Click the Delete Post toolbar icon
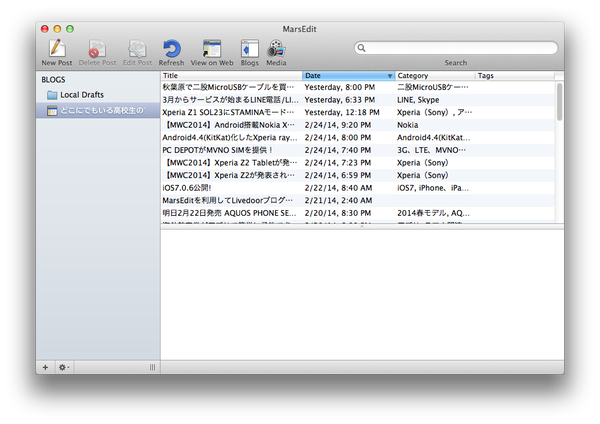The image size is (600, 424). 97,49
